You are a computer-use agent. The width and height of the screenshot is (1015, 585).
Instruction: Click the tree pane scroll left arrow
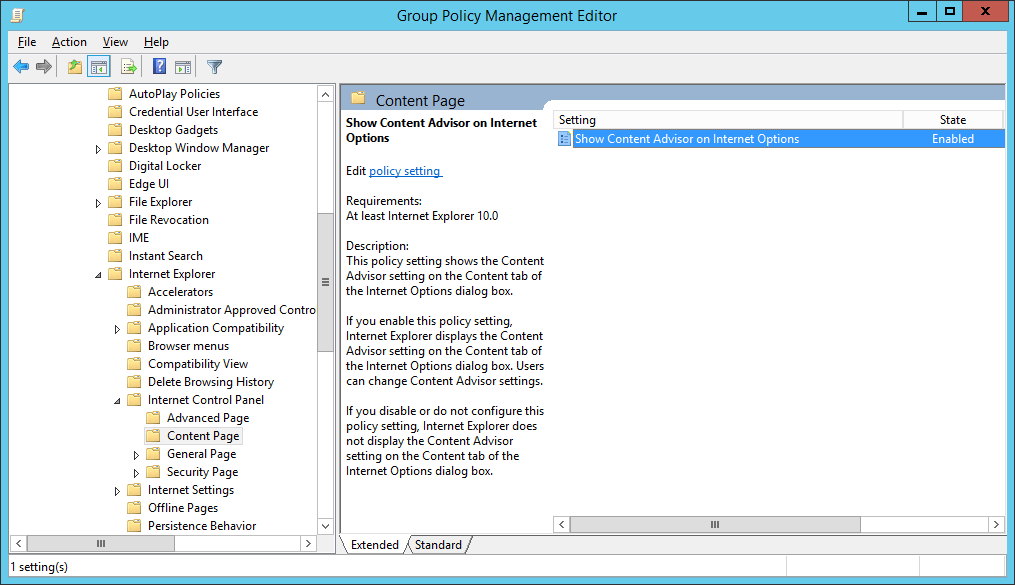[x=19, y=544]
